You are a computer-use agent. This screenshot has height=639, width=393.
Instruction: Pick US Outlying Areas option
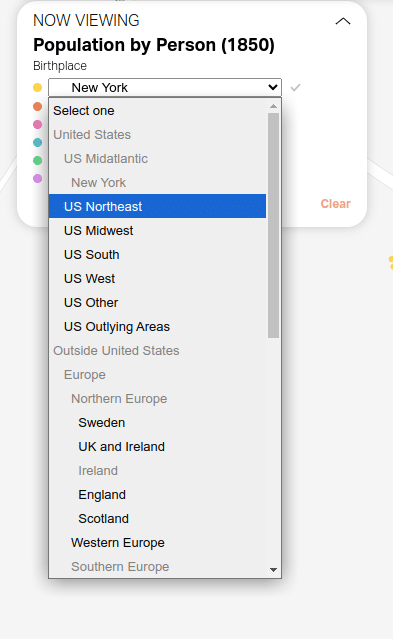coord(157,326)
